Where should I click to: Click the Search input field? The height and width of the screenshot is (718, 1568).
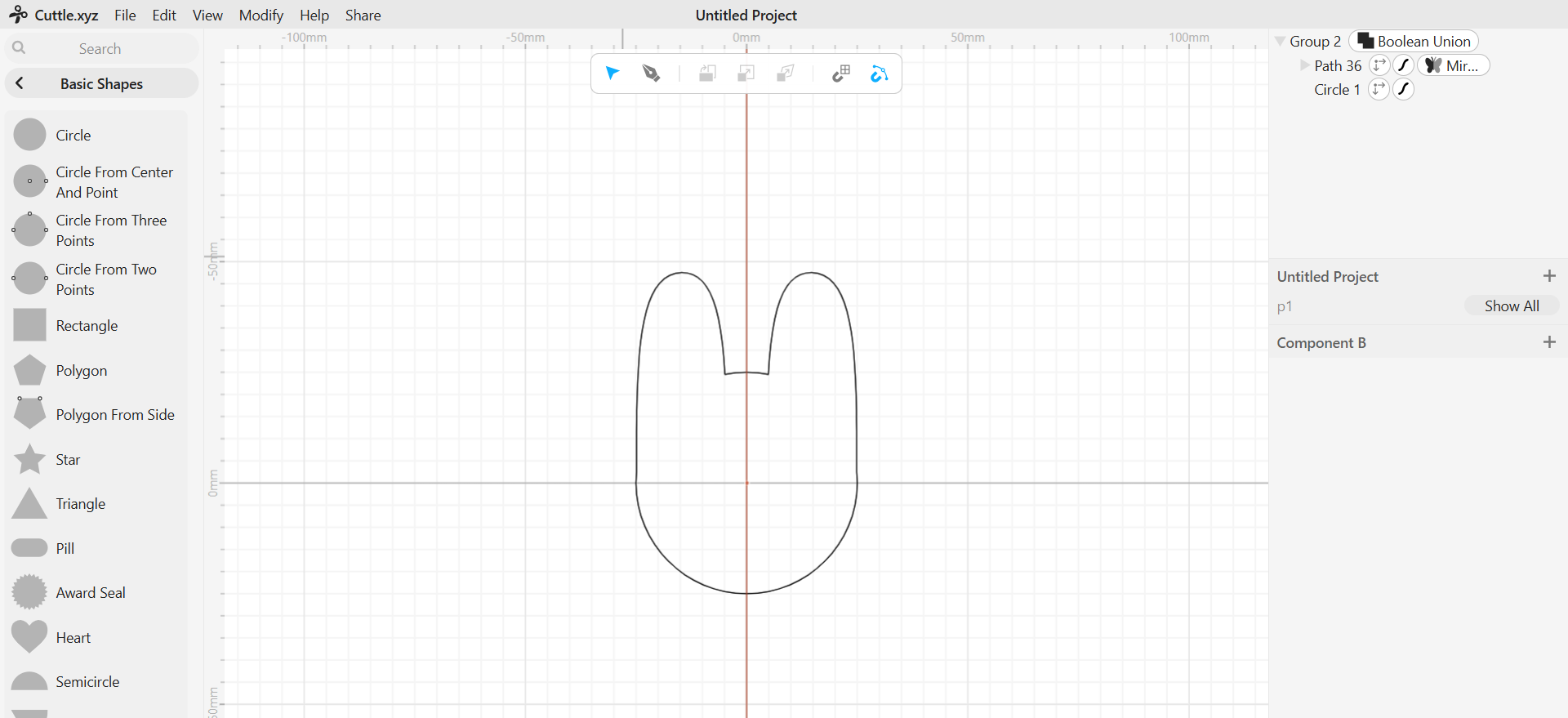101,48
